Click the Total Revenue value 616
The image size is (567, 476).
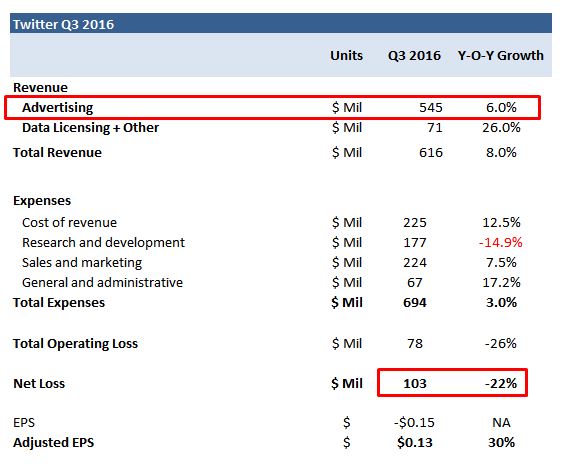(431, 153)
